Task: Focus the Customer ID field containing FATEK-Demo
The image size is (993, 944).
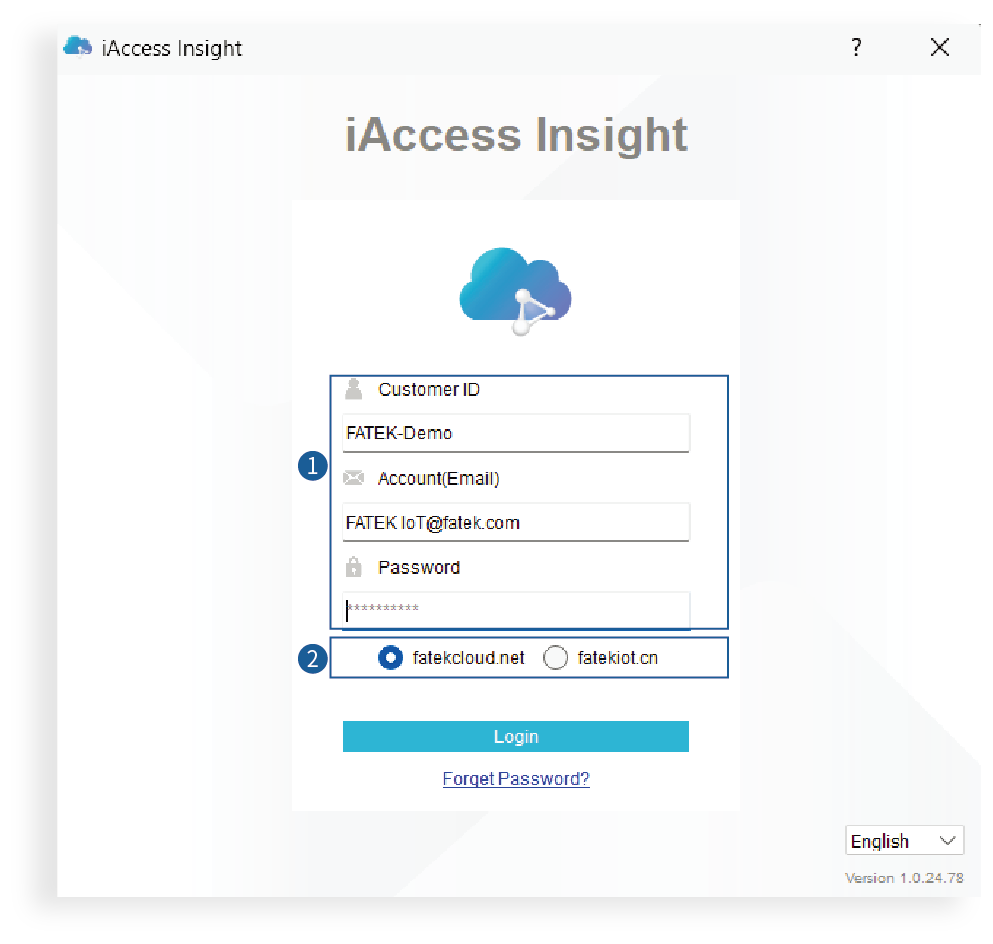Action: pos(515,434)
